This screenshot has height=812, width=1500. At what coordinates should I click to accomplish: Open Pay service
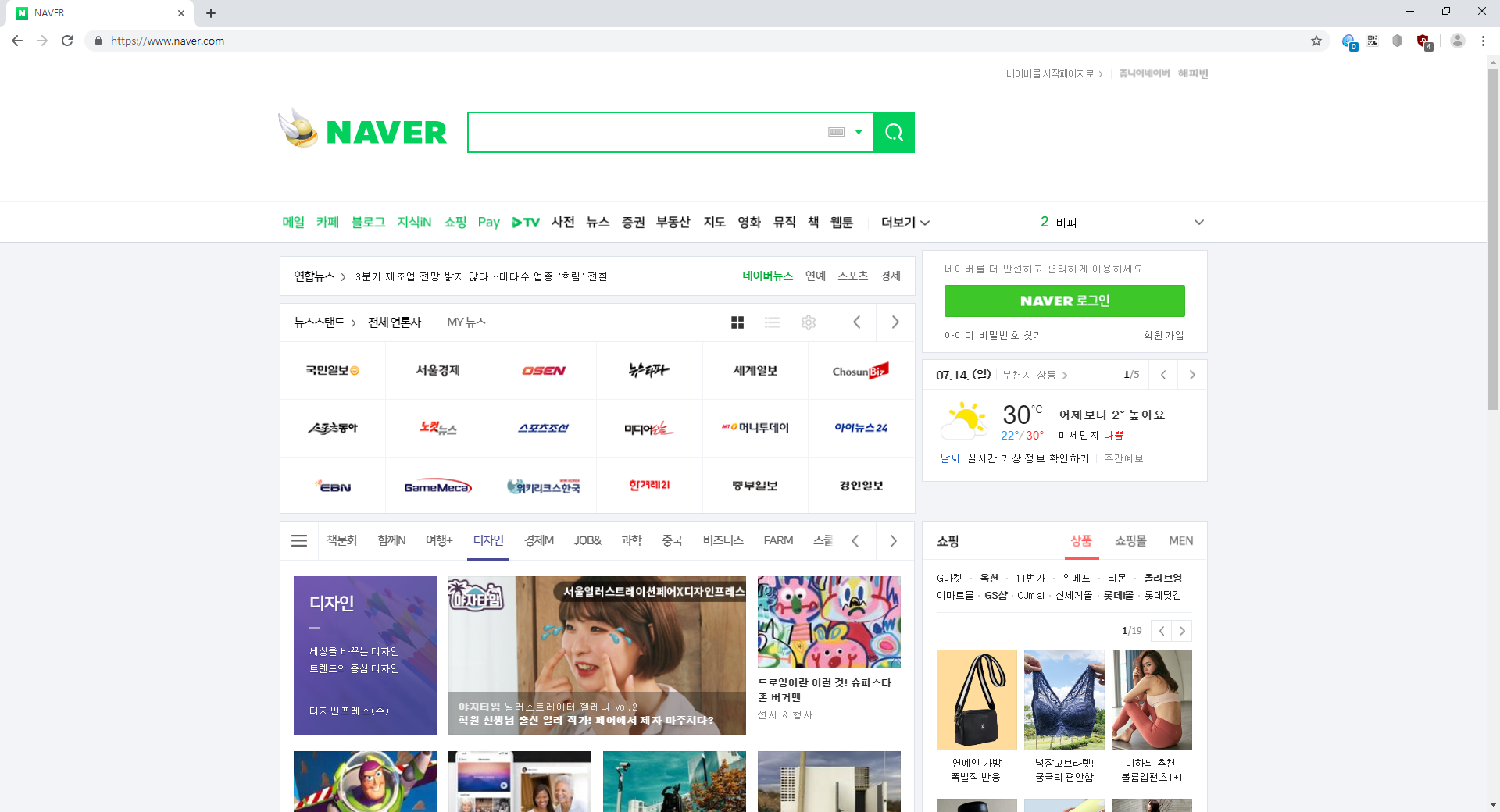(x=489, y=223)
